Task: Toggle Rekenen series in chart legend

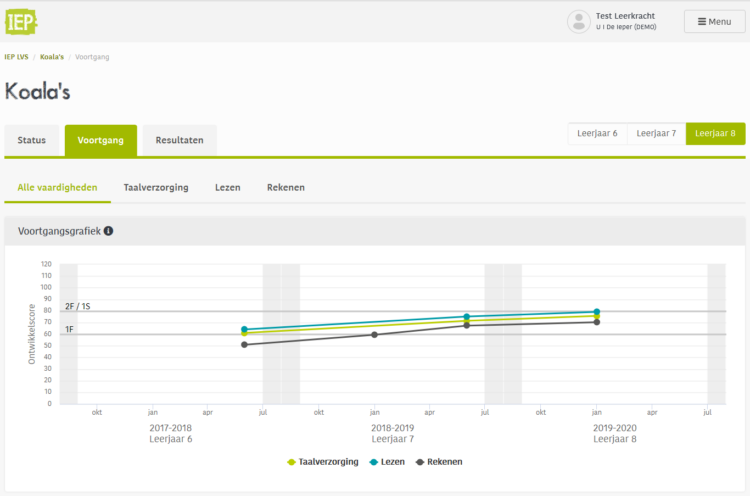Action: 438,462
